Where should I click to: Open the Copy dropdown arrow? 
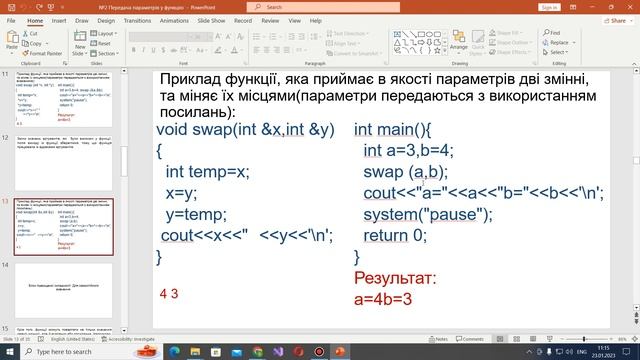47,43
